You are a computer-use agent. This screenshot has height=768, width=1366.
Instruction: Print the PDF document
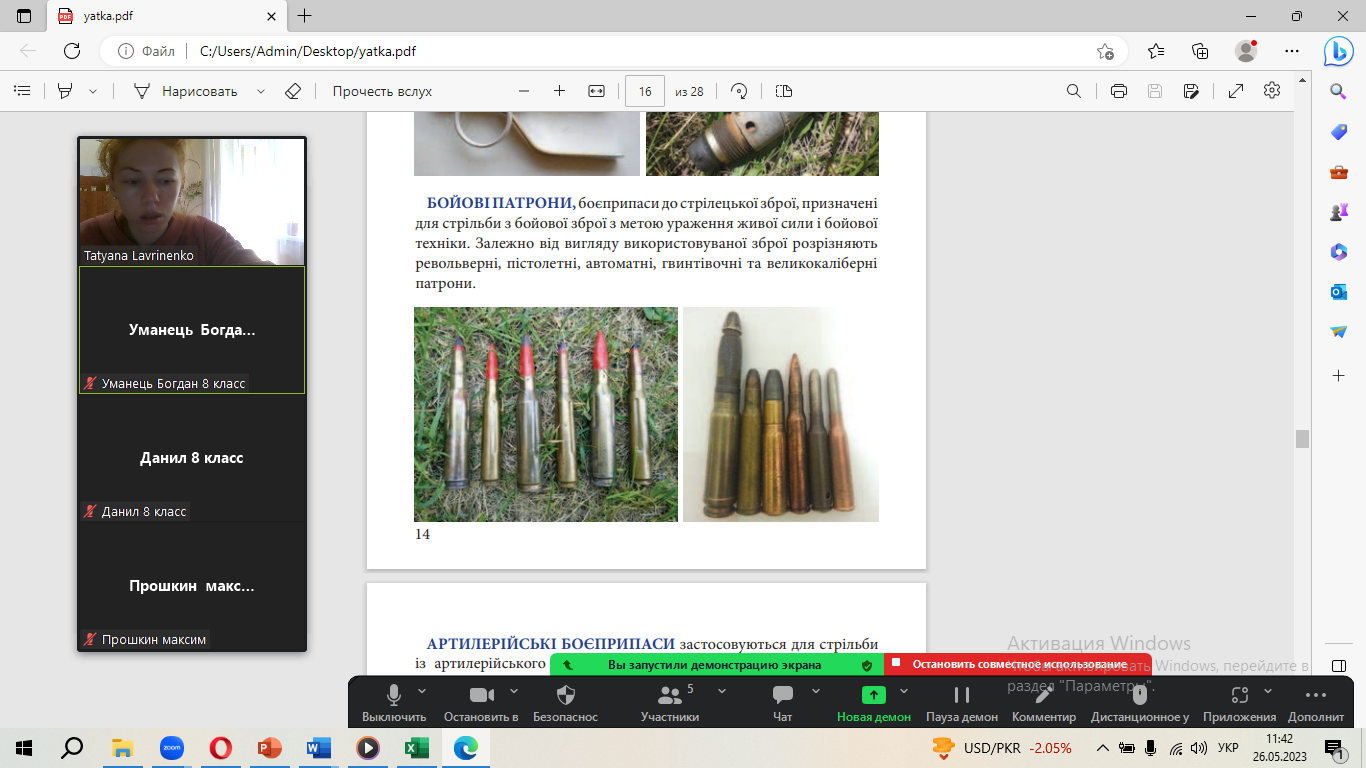[1119, 91]
